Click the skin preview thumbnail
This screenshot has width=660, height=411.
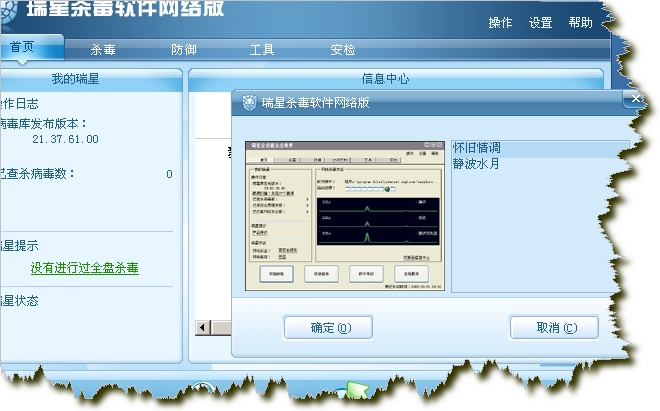tap(345, 216)
